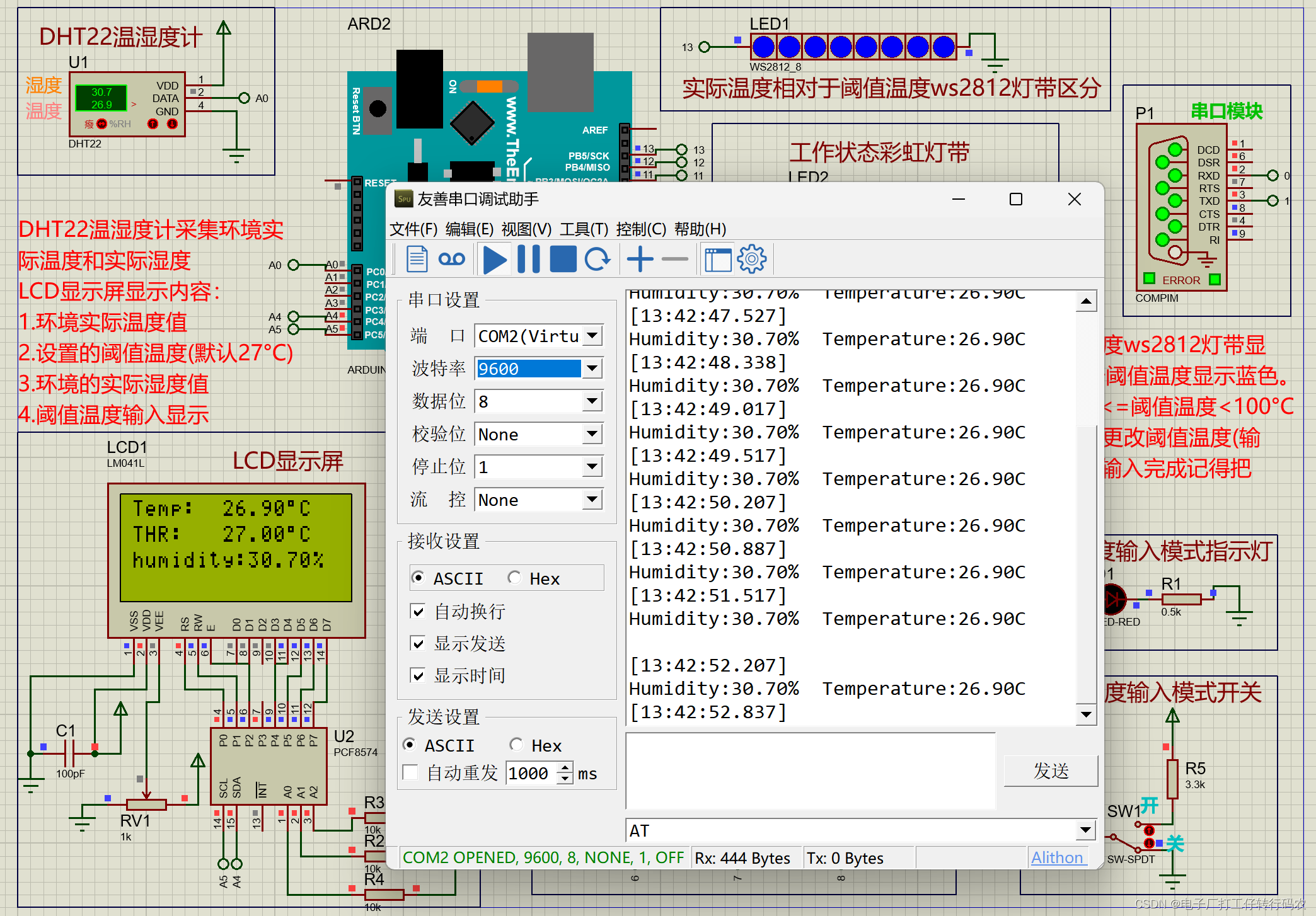
Task: Open settings gear icon in serial toolbar
Action: (x=752, y=260)
